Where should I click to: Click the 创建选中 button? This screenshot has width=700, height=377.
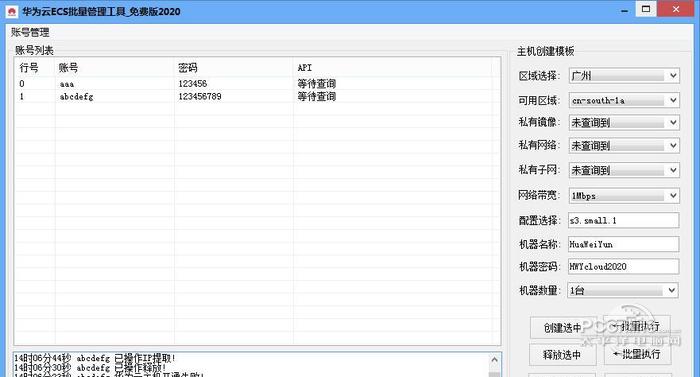[563, 328]
